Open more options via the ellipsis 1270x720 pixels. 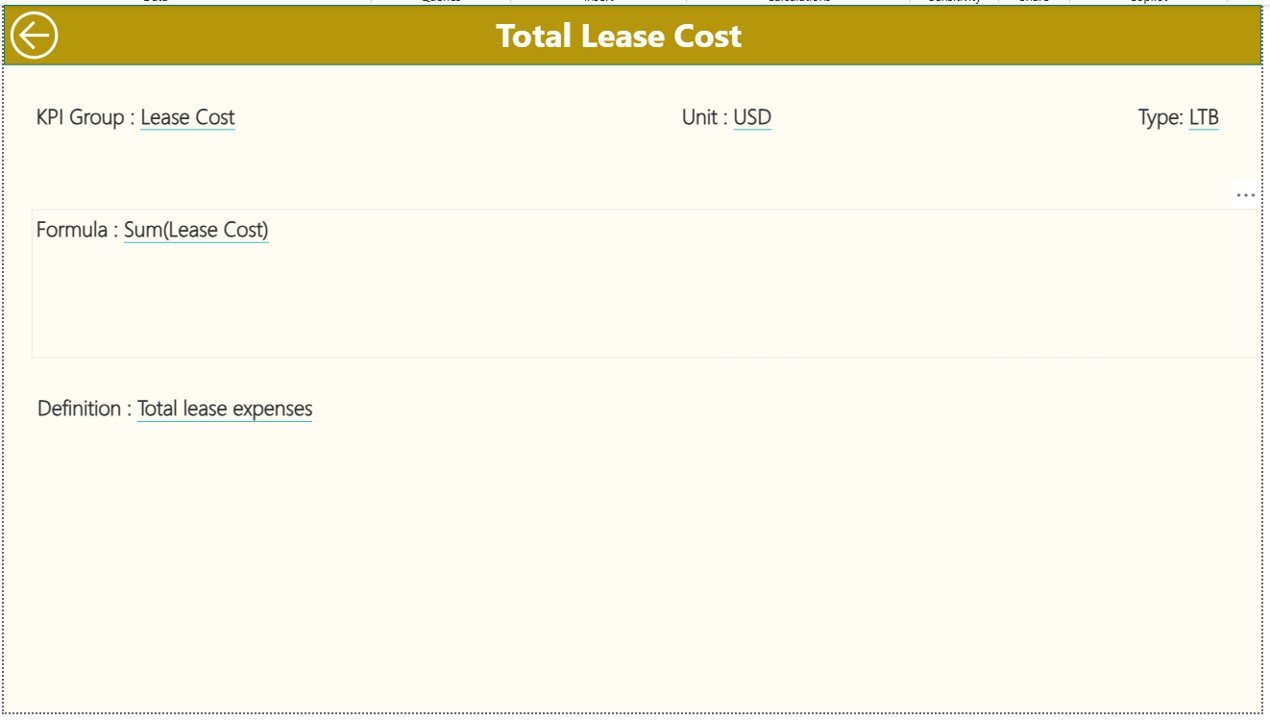[1245, 195]
